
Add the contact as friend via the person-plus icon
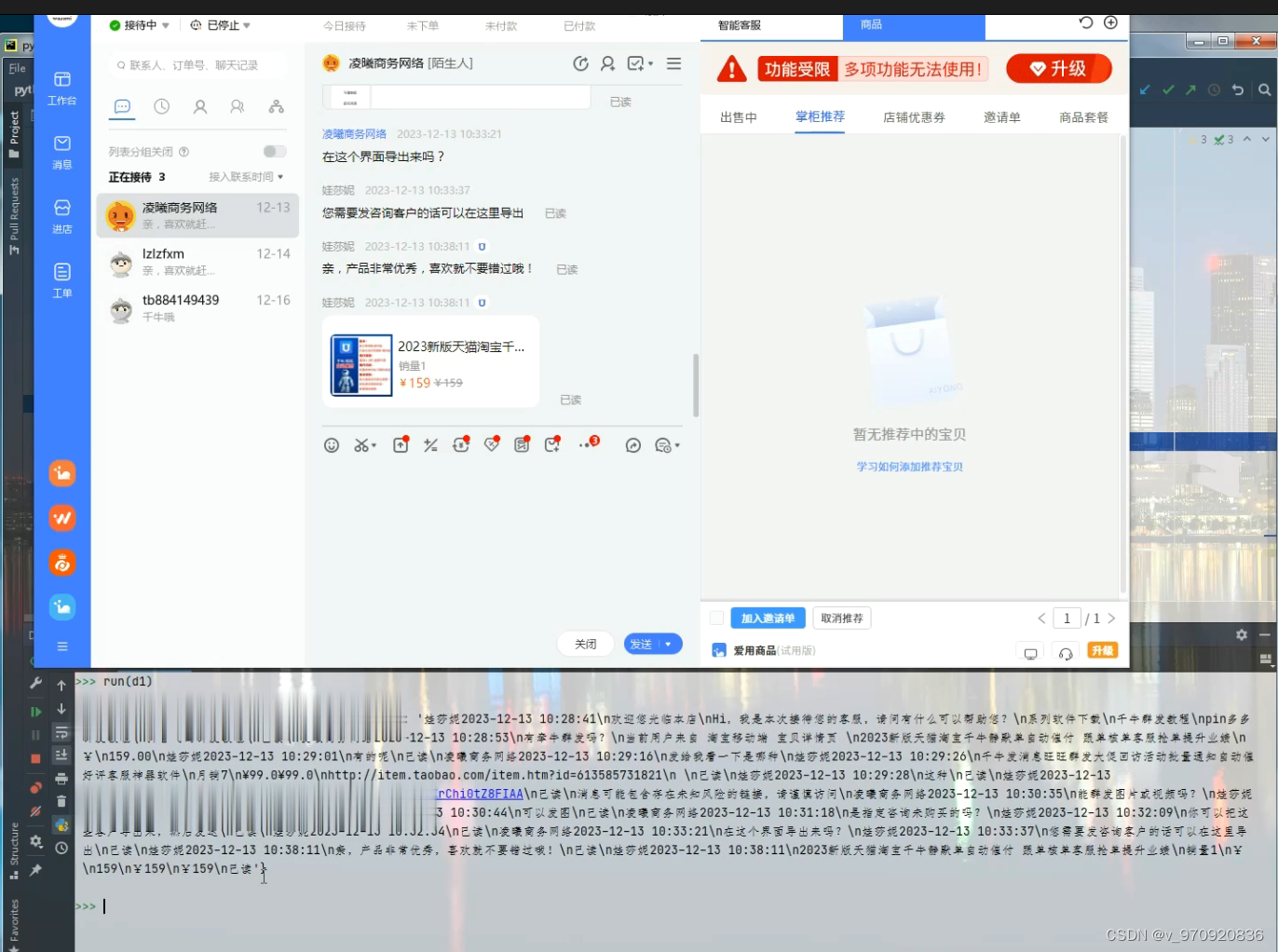pos(608,63)
